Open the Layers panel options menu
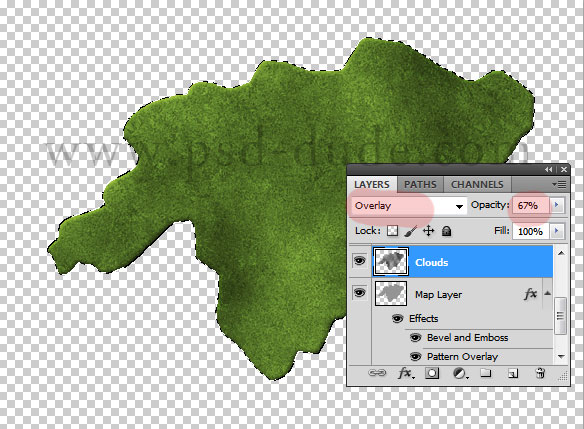This screenshot has width=584, height=429. point(559,184)
